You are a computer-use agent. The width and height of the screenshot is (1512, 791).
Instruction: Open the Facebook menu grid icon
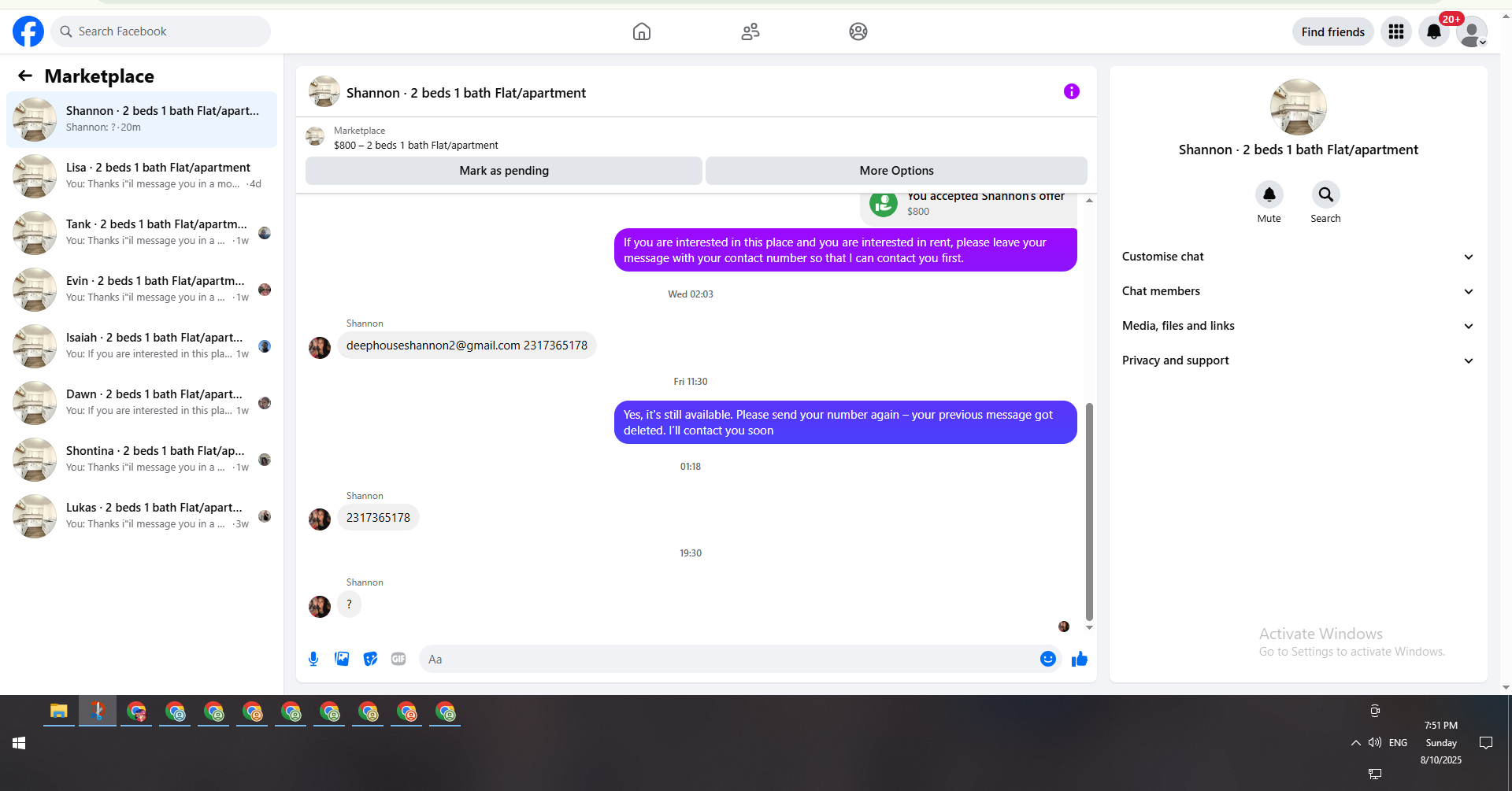[x=1396, y=31]
